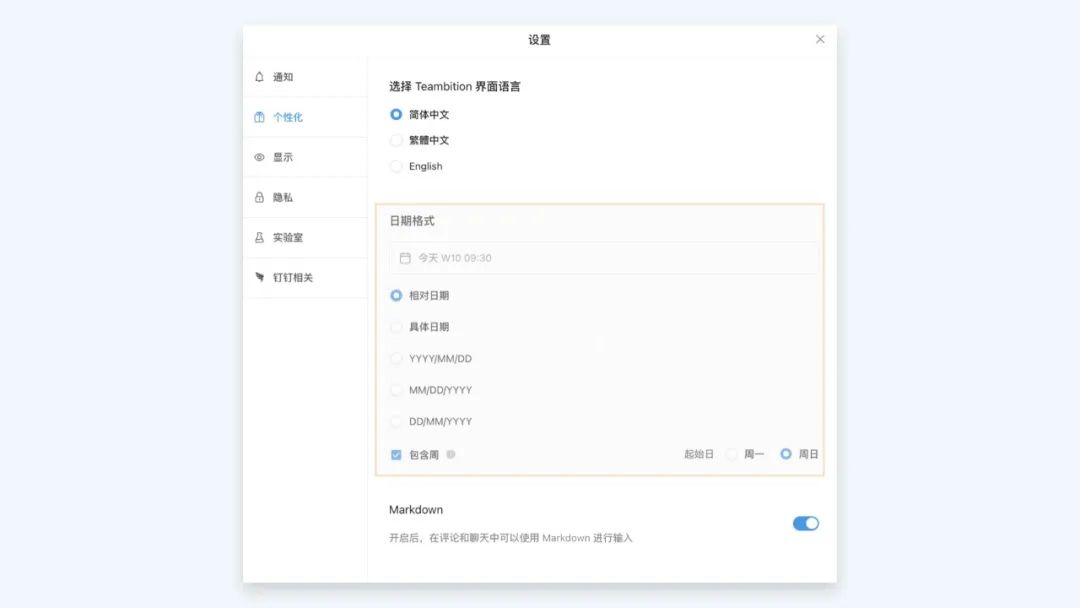The width and height of the screenshot is (1080, 608).
Task: Click the flask icon beside 实验室
Action: click(x=260, y=237)
